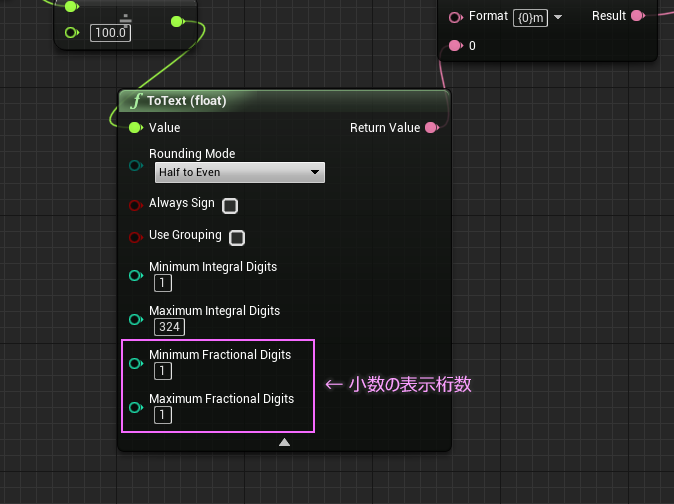Click the upper green input pin of the top-left node
This screenshot has height=504, width=674.
click(x=71, y=6)
